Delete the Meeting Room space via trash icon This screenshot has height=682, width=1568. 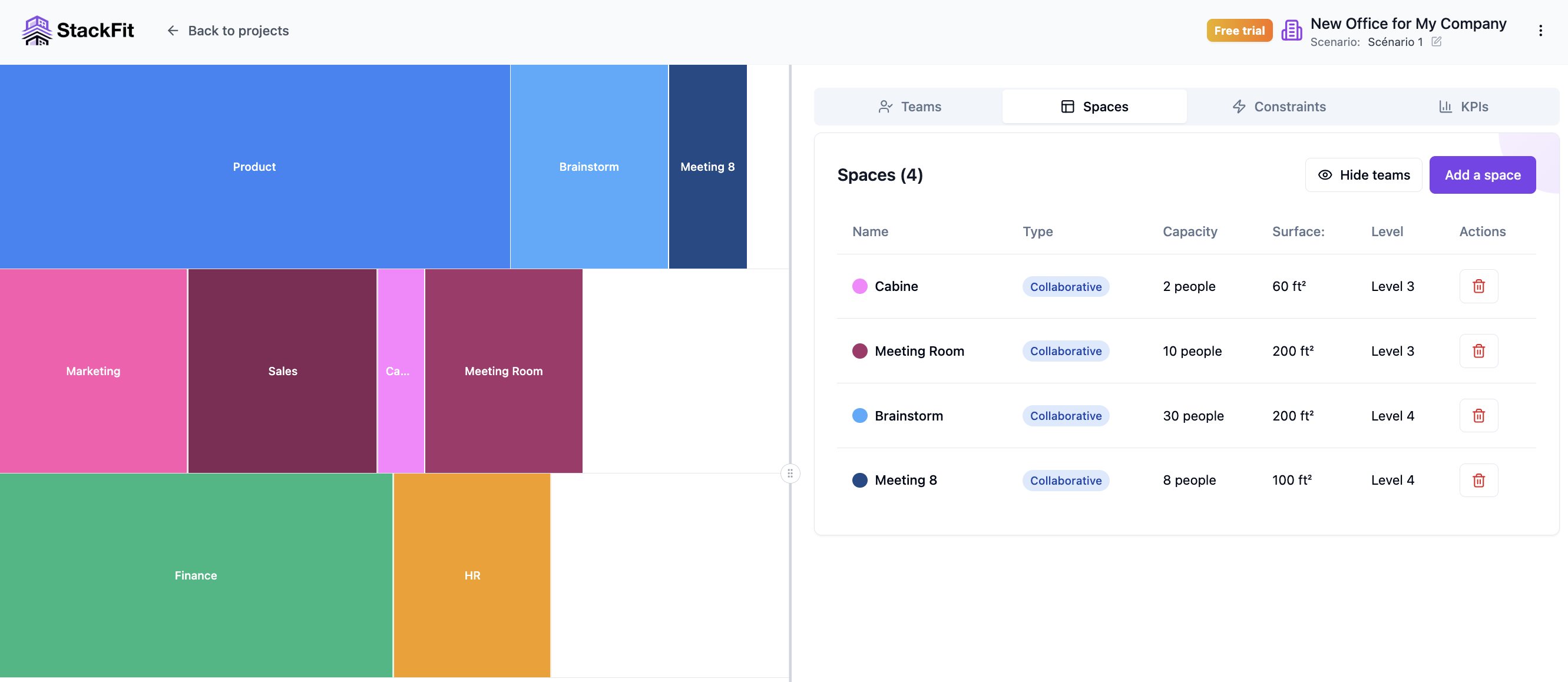1478,351
